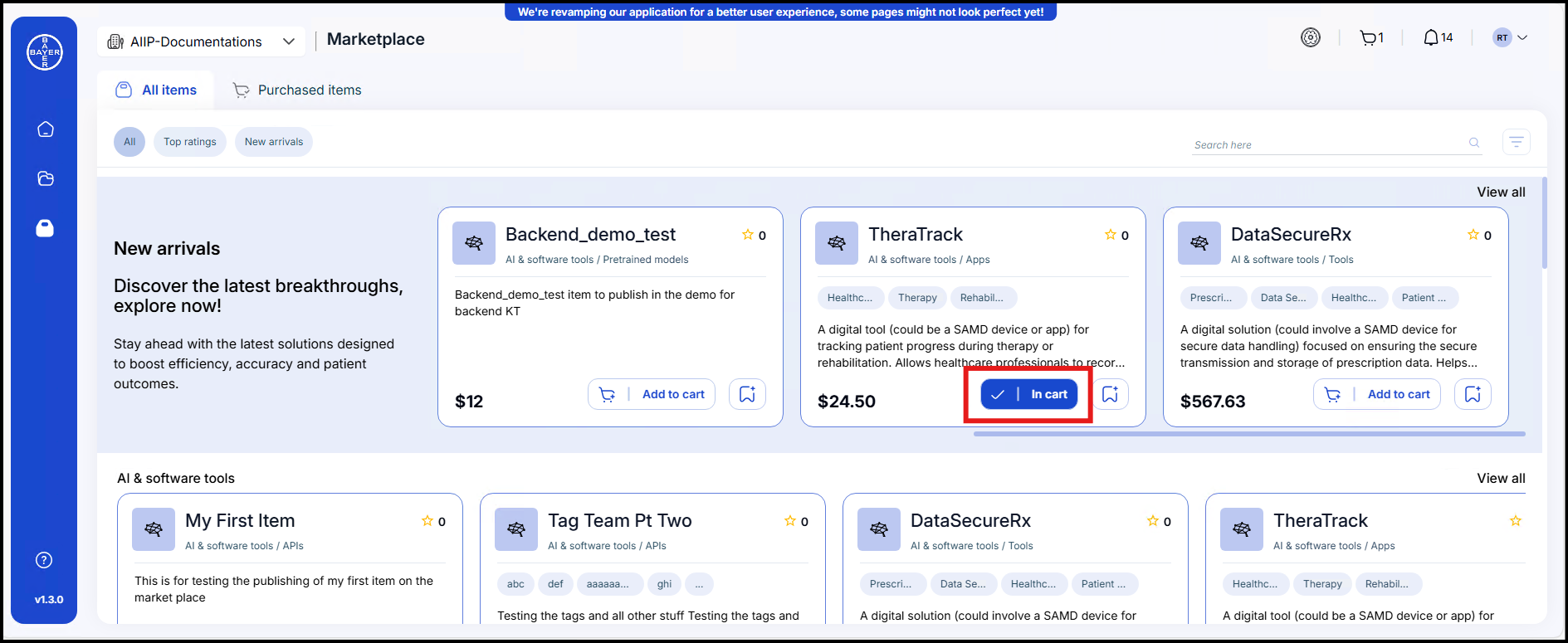Open the folders icon in the sidebar
1568x643 pixels.
coord(46,178)
